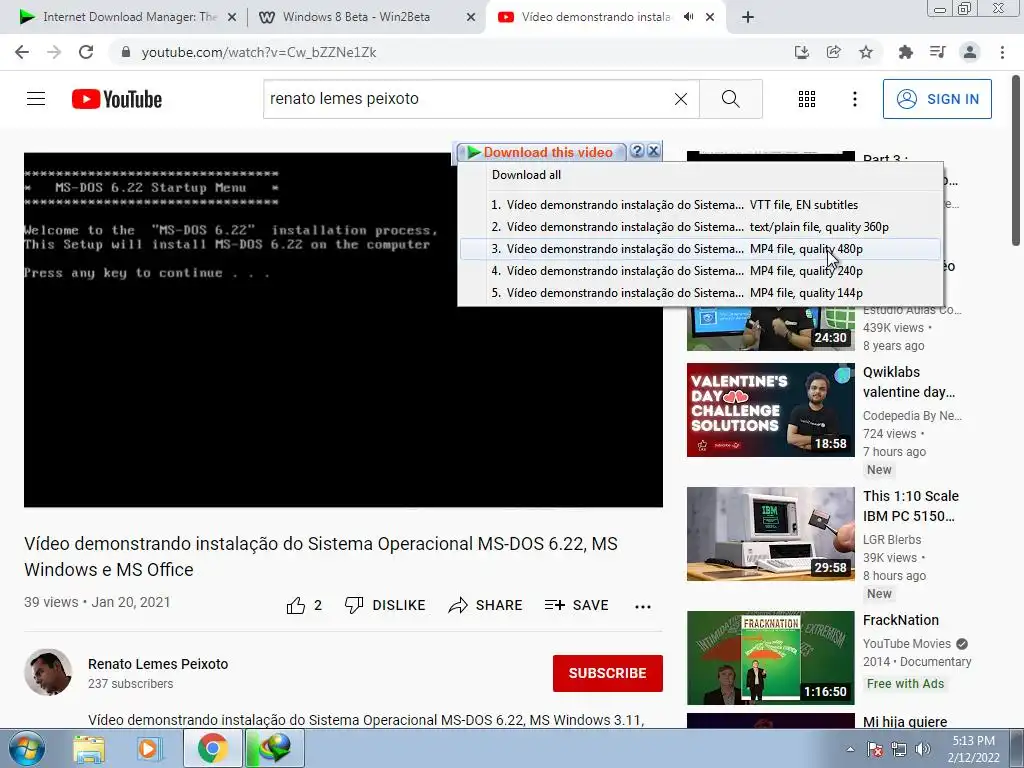Mute the YouTube tab audio icon

tap(688, 17)
